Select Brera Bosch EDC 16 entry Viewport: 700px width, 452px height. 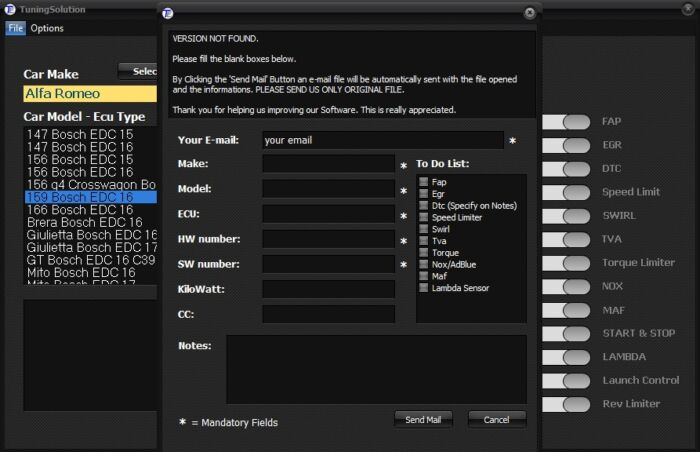[x=91, y=222]
